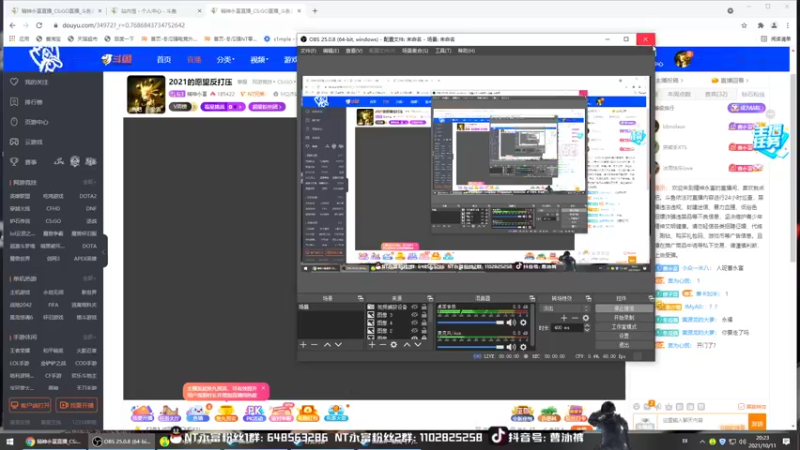Open 编辑(E) menu in OBS
Viewport: 800px width, 450px height.
331,51
